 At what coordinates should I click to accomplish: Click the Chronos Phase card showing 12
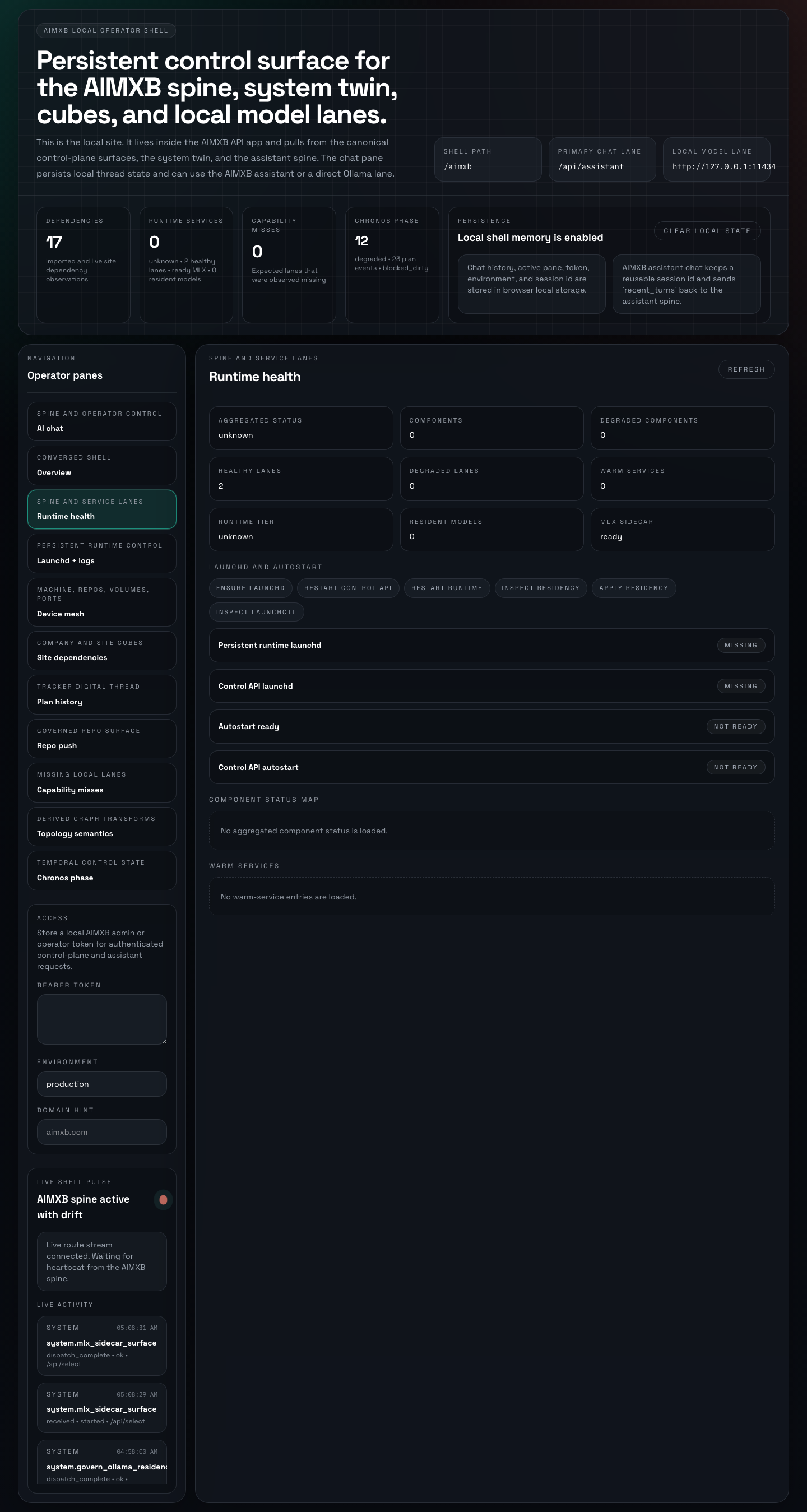coord(392,265)
